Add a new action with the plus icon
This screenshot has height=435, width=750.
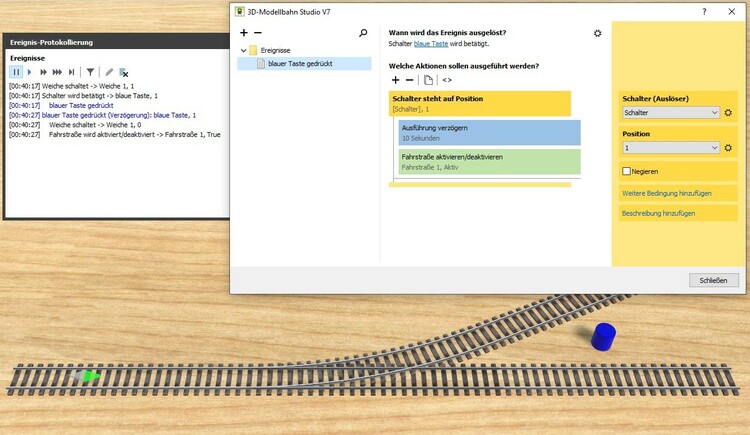[x=396, y=80]
